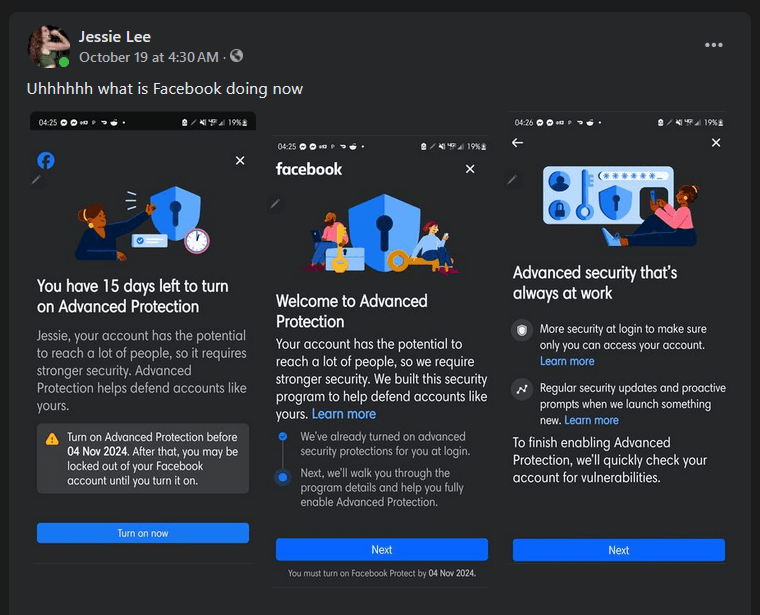This screenshot has width=760, height=615.
Task: Click the public audience globe icon
Action: coord(236,56)
